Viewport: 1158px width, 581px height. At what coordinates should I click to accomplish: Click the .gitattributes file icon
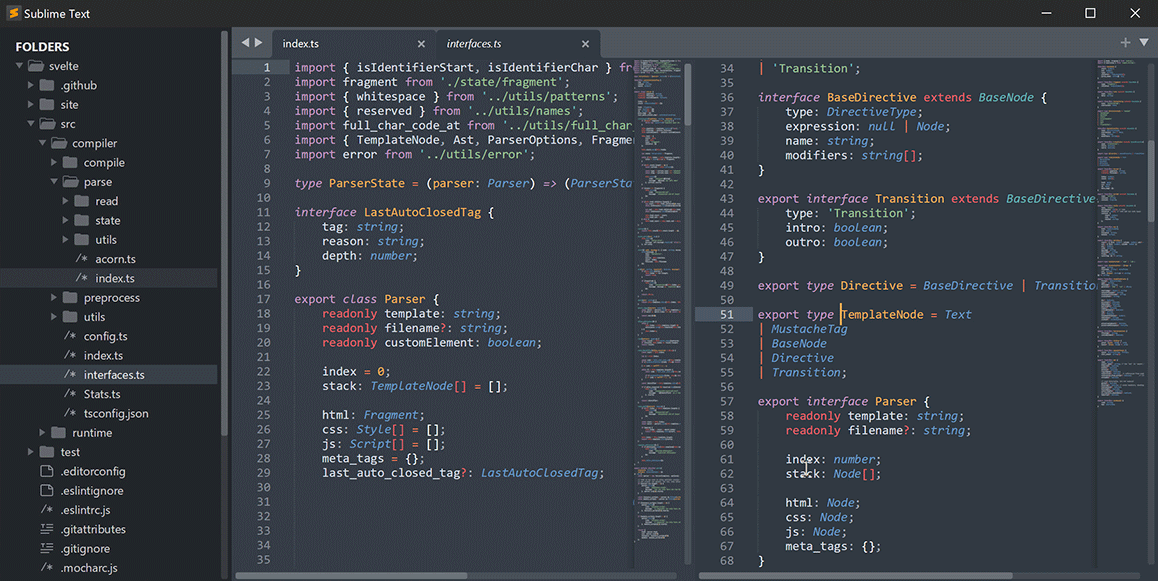pos(47,529)
